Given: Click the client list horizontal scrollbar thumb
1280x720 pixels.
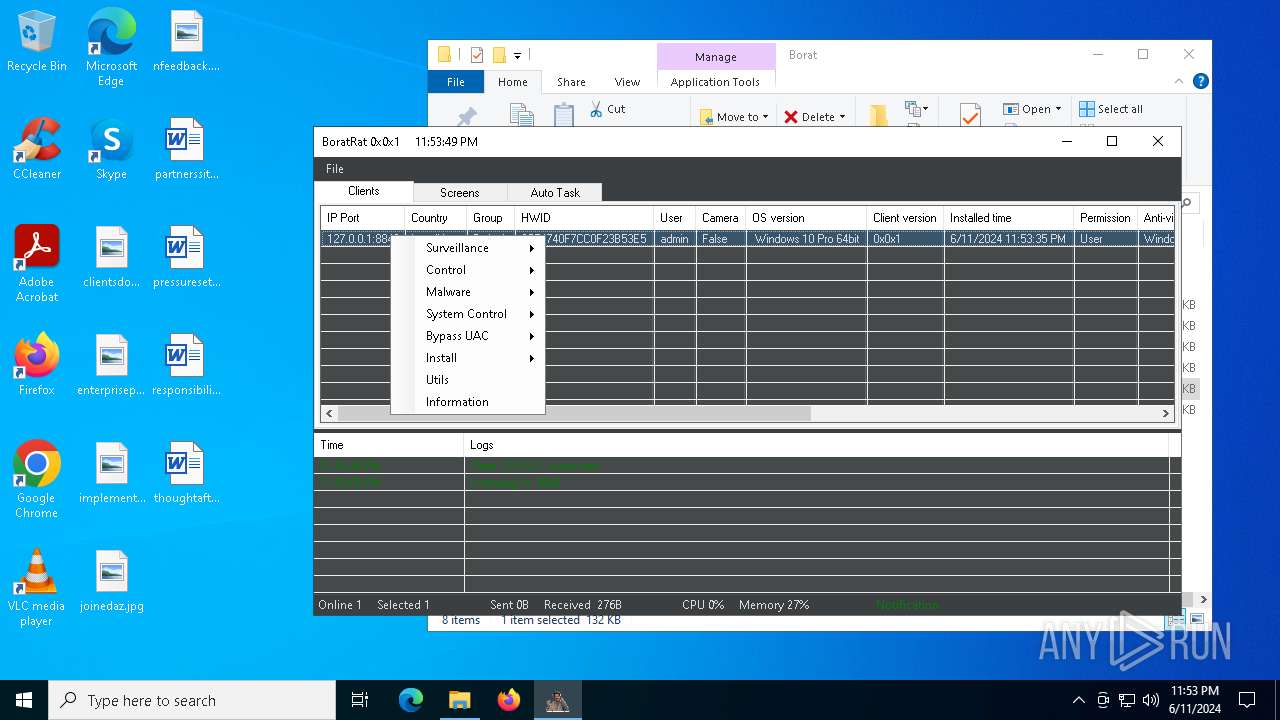Looking at the screenshot, I should (574, 413).
